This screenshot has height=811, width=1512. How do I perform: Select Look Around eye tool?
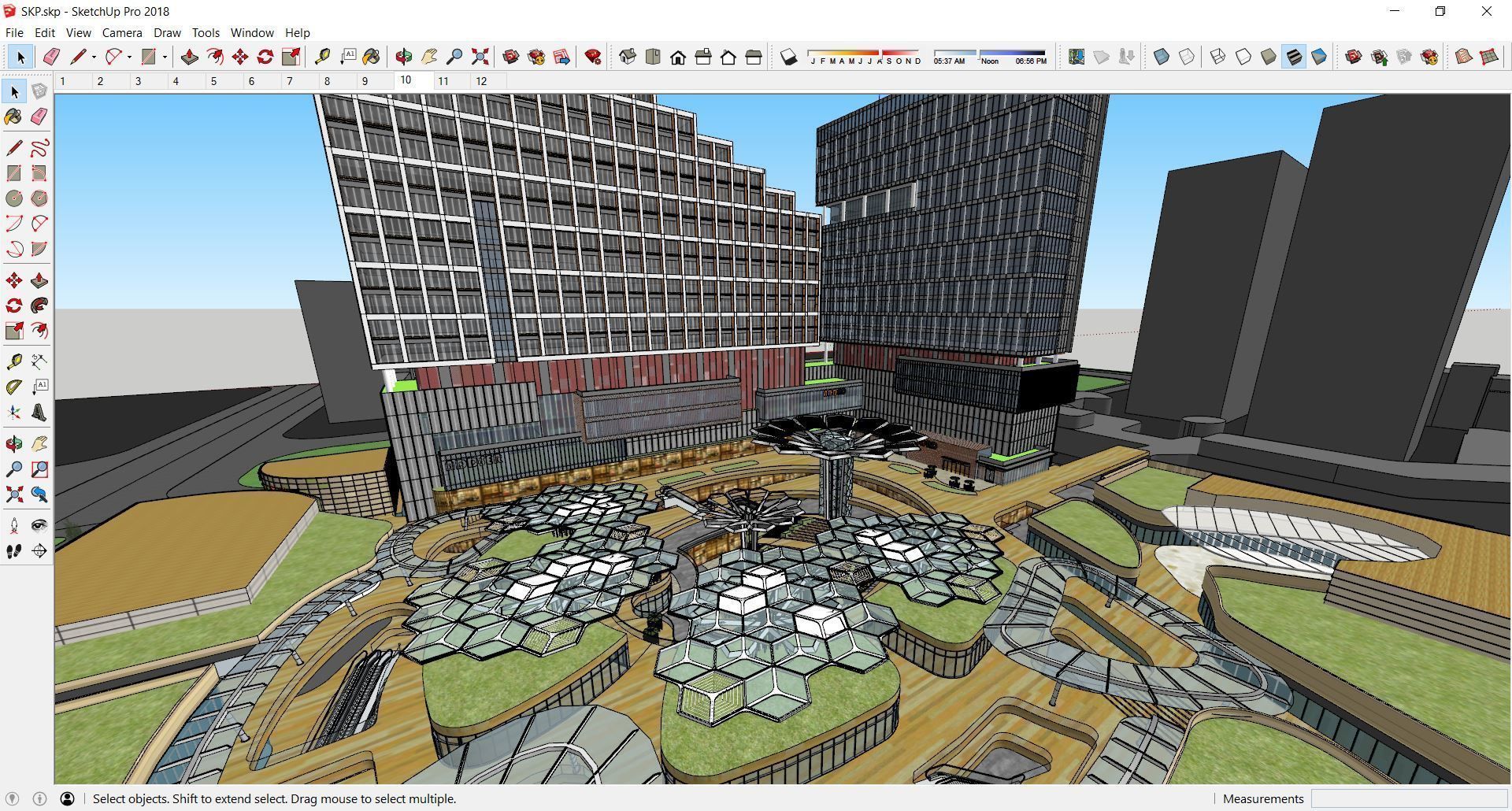coord(39,526)
